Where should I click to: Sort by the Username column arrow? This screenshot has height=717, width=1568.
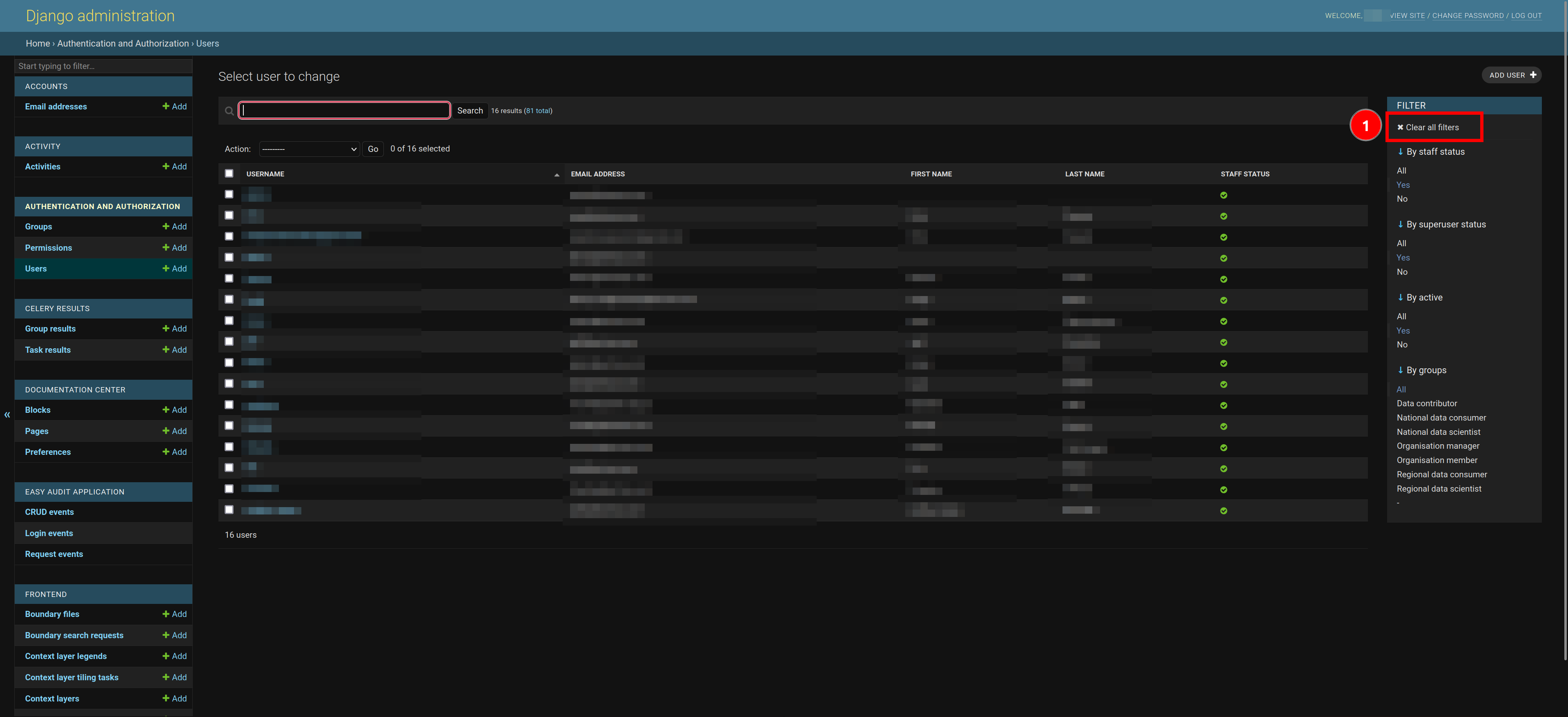click(x=556, y=175)
